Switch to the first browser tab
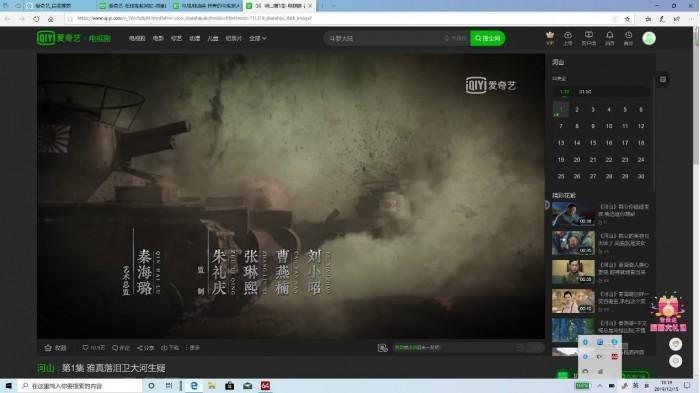The height and width of the screenshot is (393, 700). point(59,6)
